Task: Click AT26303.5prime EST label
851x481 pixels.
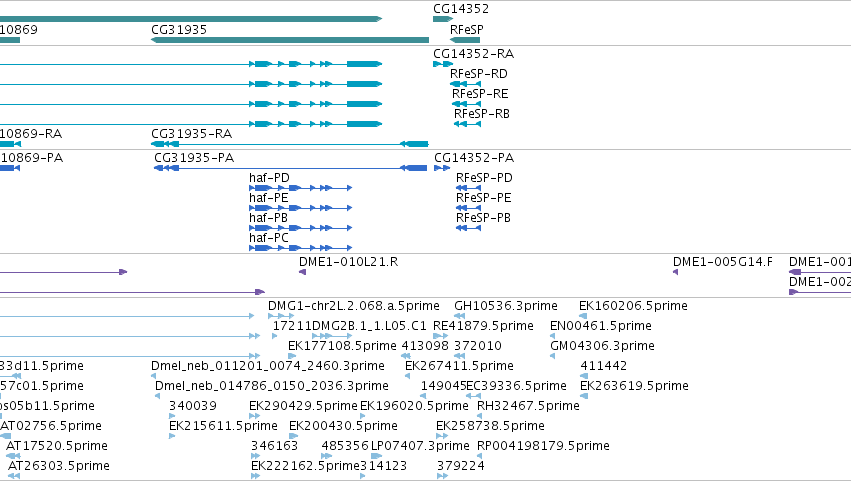Action: (59, 467)
